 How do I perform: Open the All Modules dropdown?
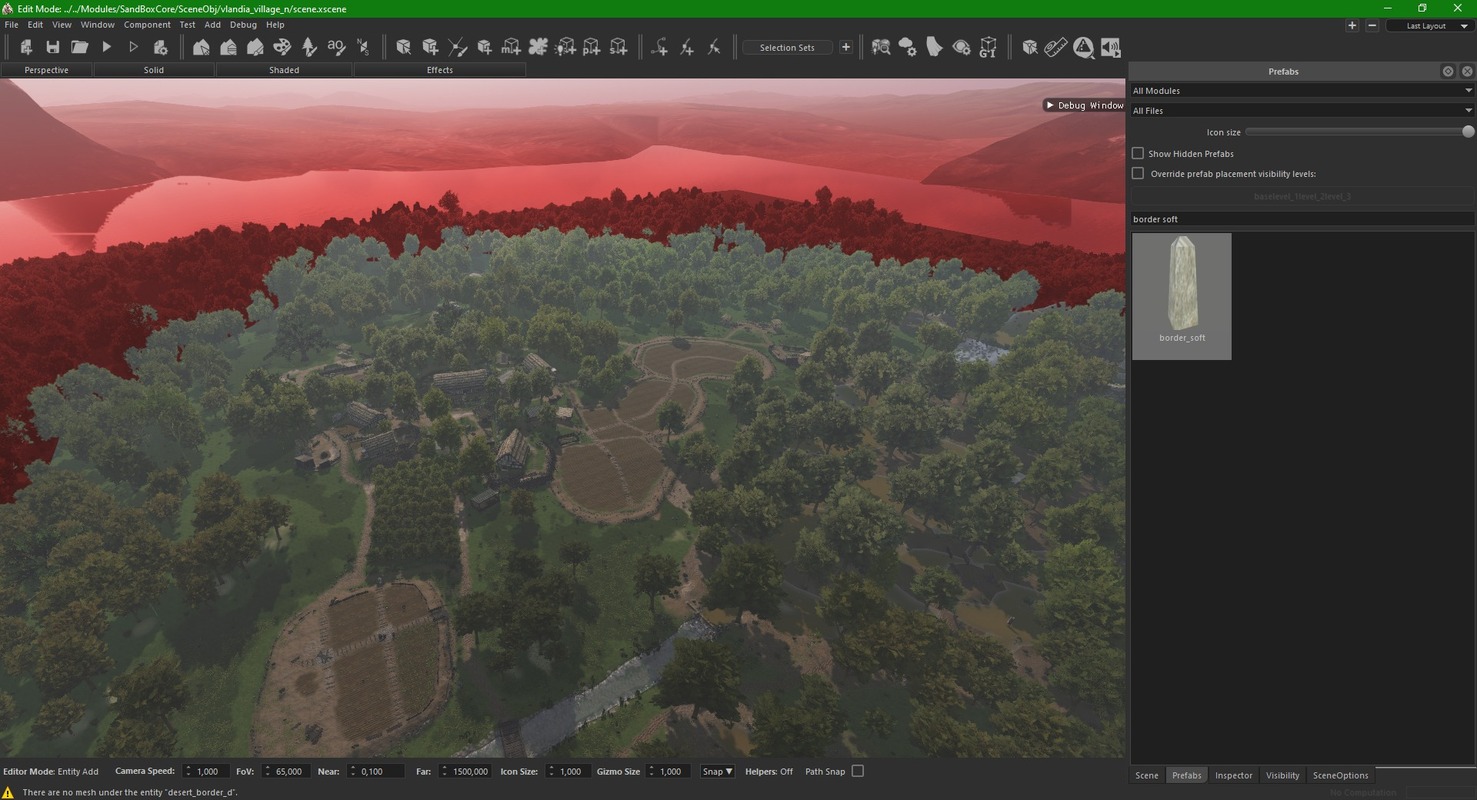(x=1302, y=91)
